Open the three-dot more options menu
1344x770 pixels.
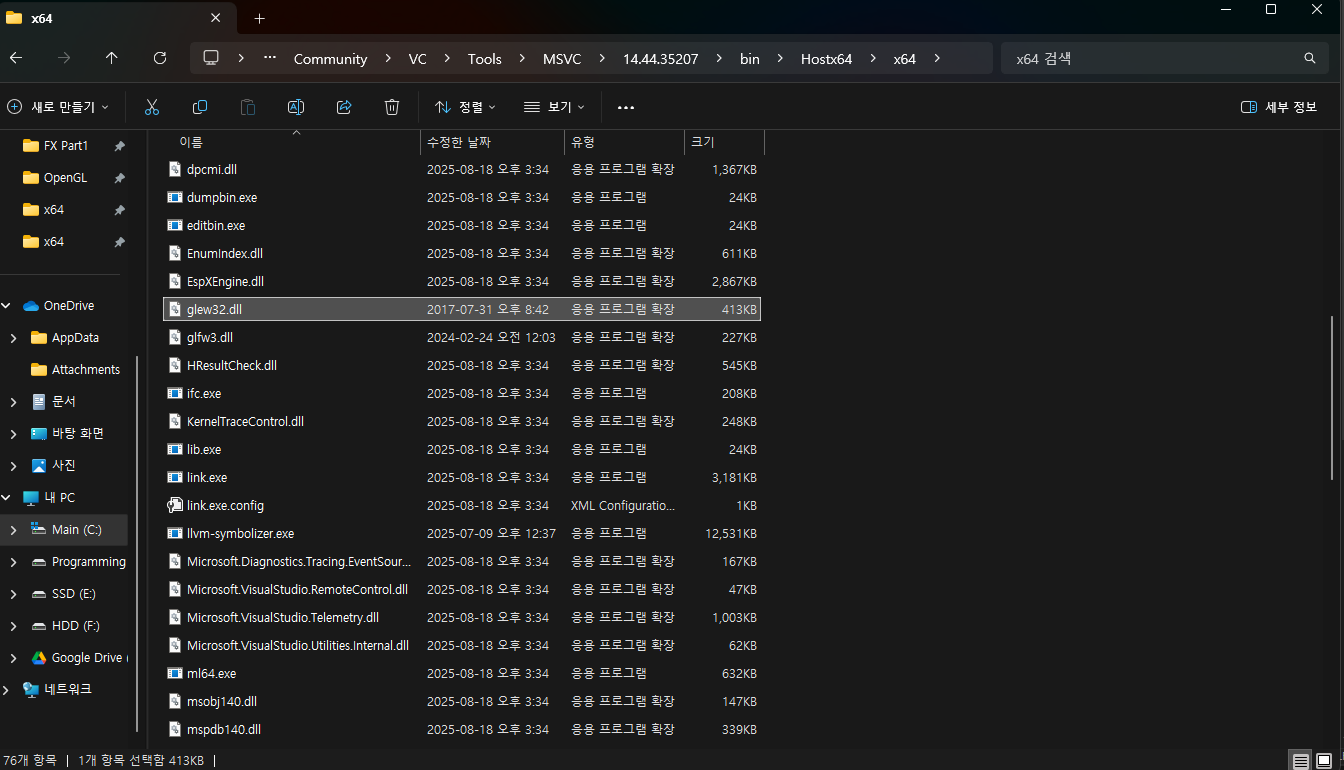[x=626, y=107]
